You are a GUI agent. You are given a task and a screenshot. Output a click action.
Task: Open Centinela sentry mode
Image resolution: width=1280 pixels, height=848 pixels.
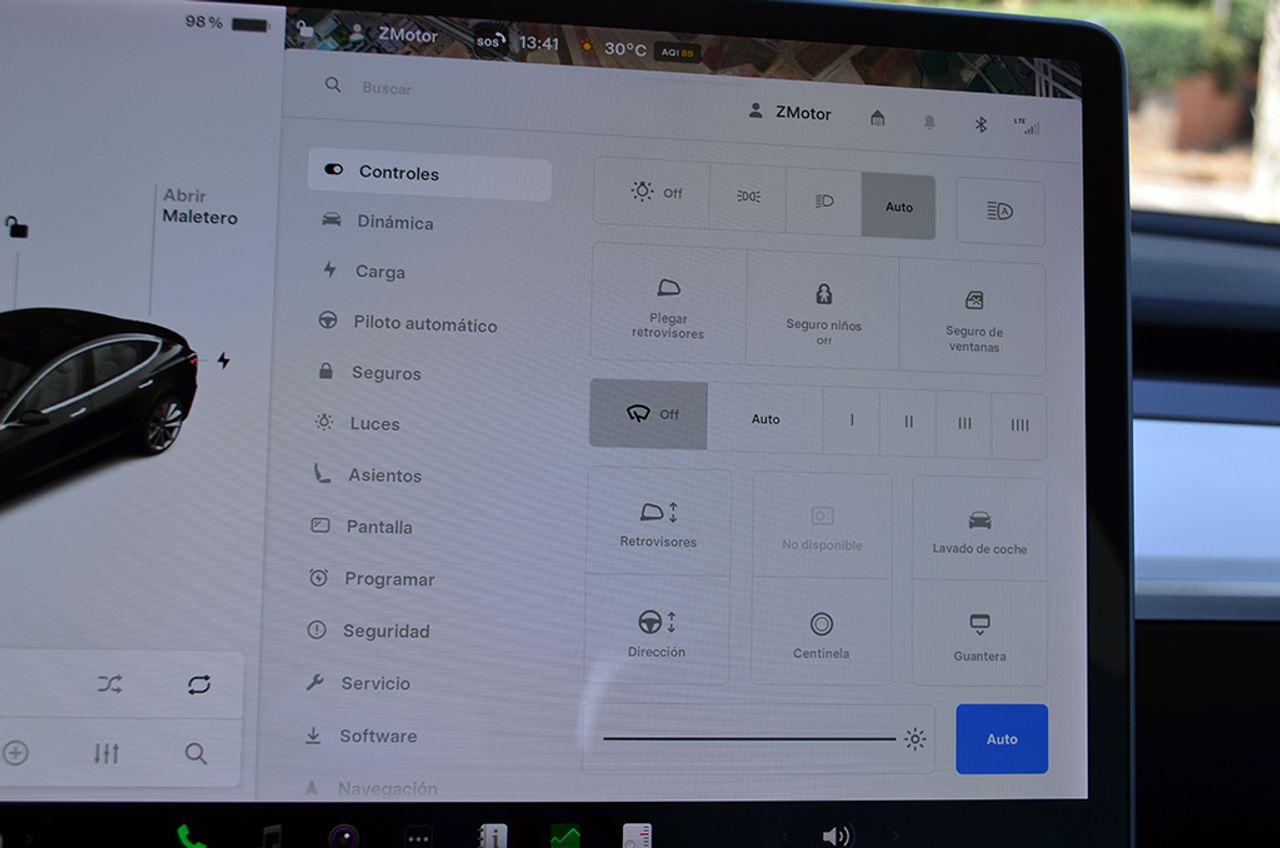point(821,635)
